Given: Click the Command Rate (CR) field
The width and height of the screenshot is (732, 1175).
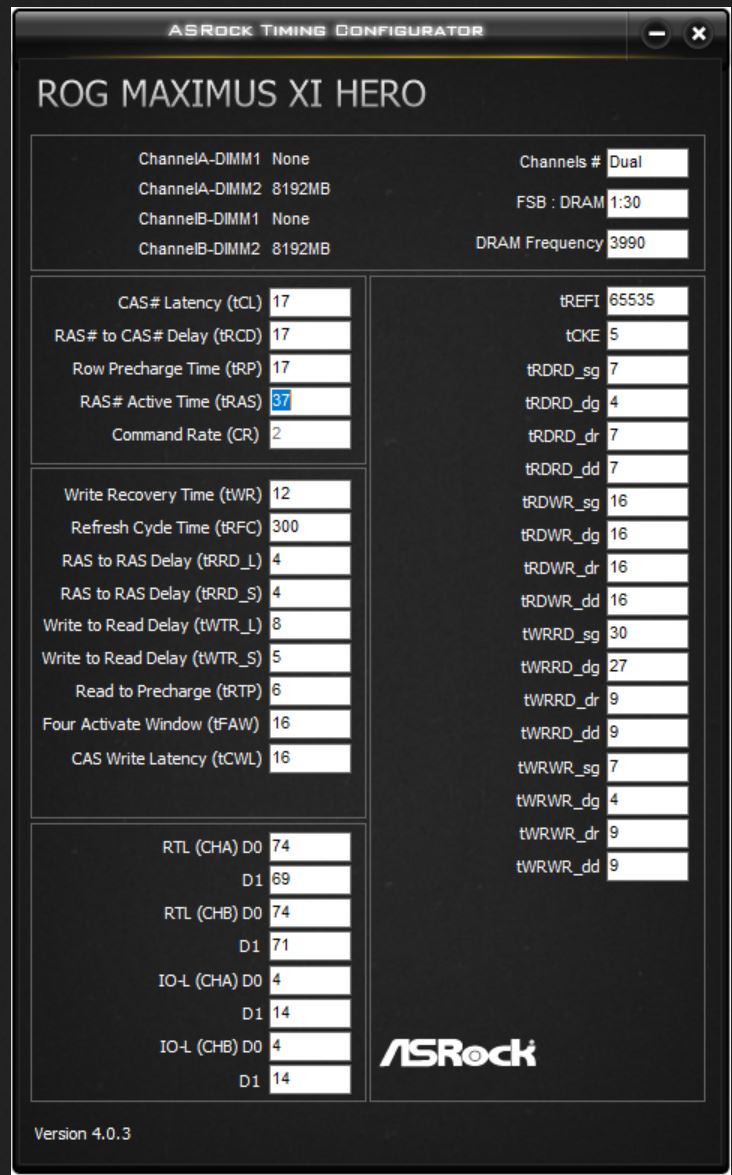Looking at the screenshot, I should [x=310, y=435].
